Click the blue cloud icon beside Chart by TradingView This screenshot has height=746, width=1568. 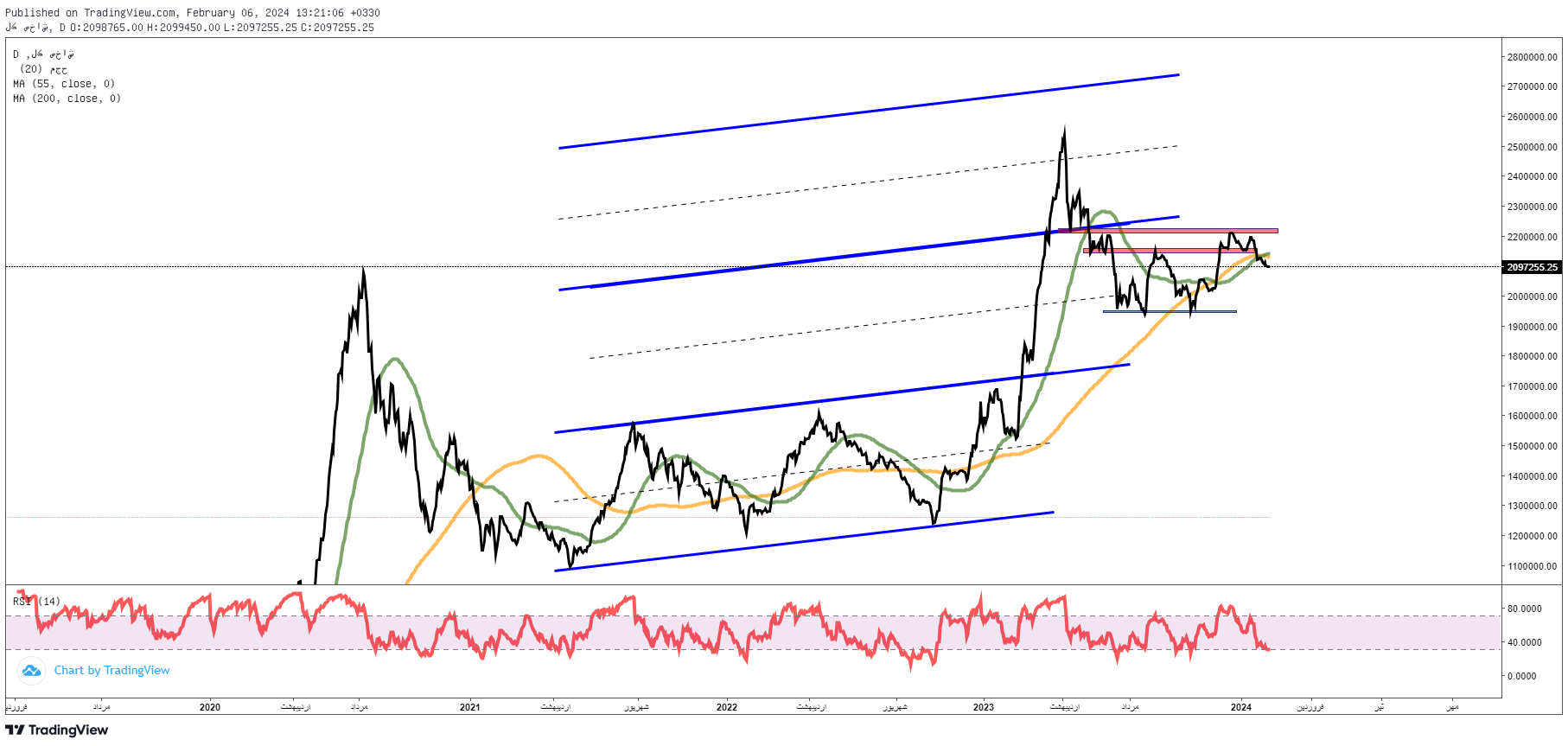click(x=31, y=671)
